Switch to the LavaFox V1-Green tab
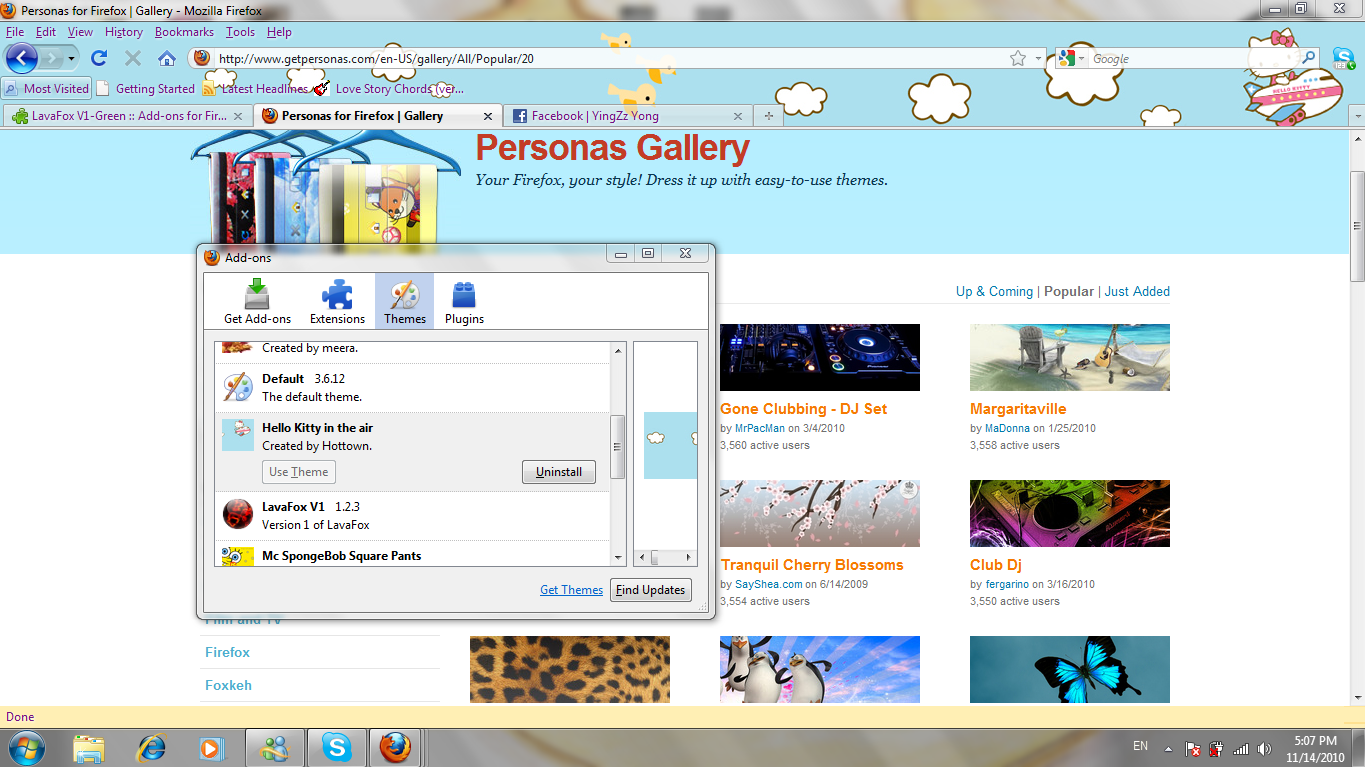 (127, 116)
